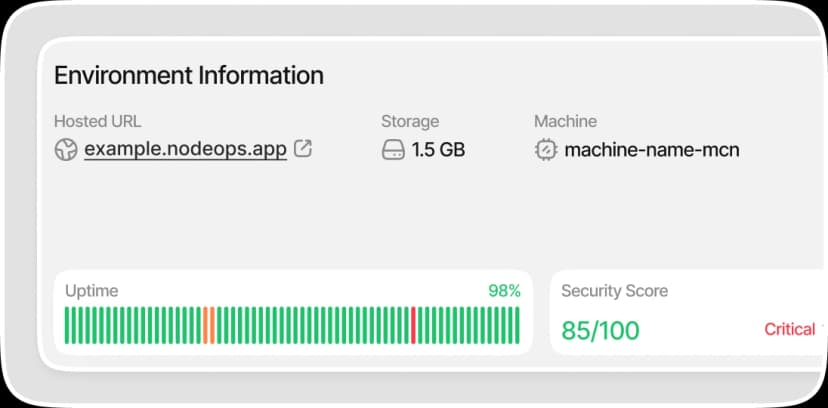Click the last green uptime bar
The height and width of the screenshot is (408, 828).
pos(517,325)
